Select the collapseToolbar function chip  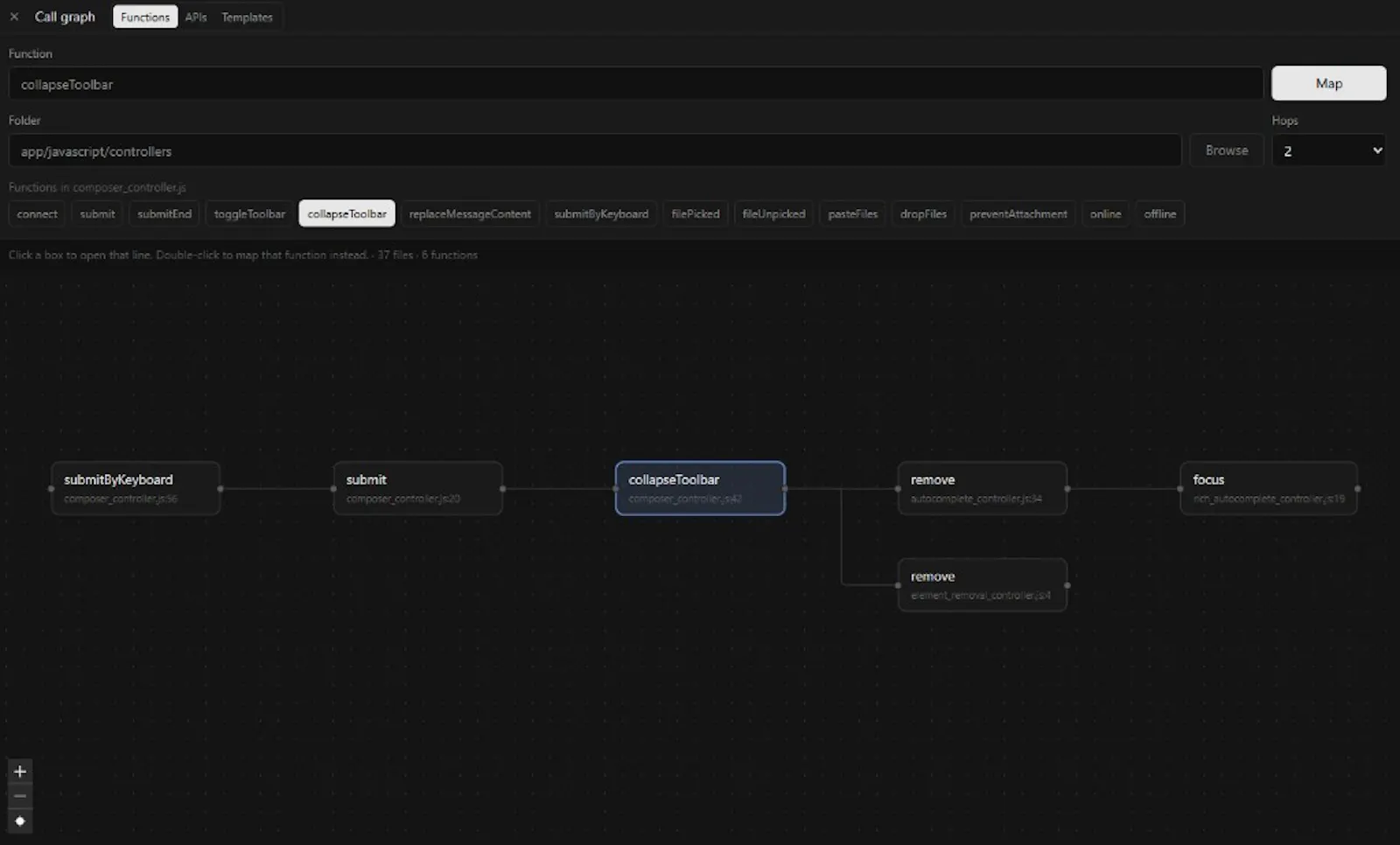(x=346, y=213)
